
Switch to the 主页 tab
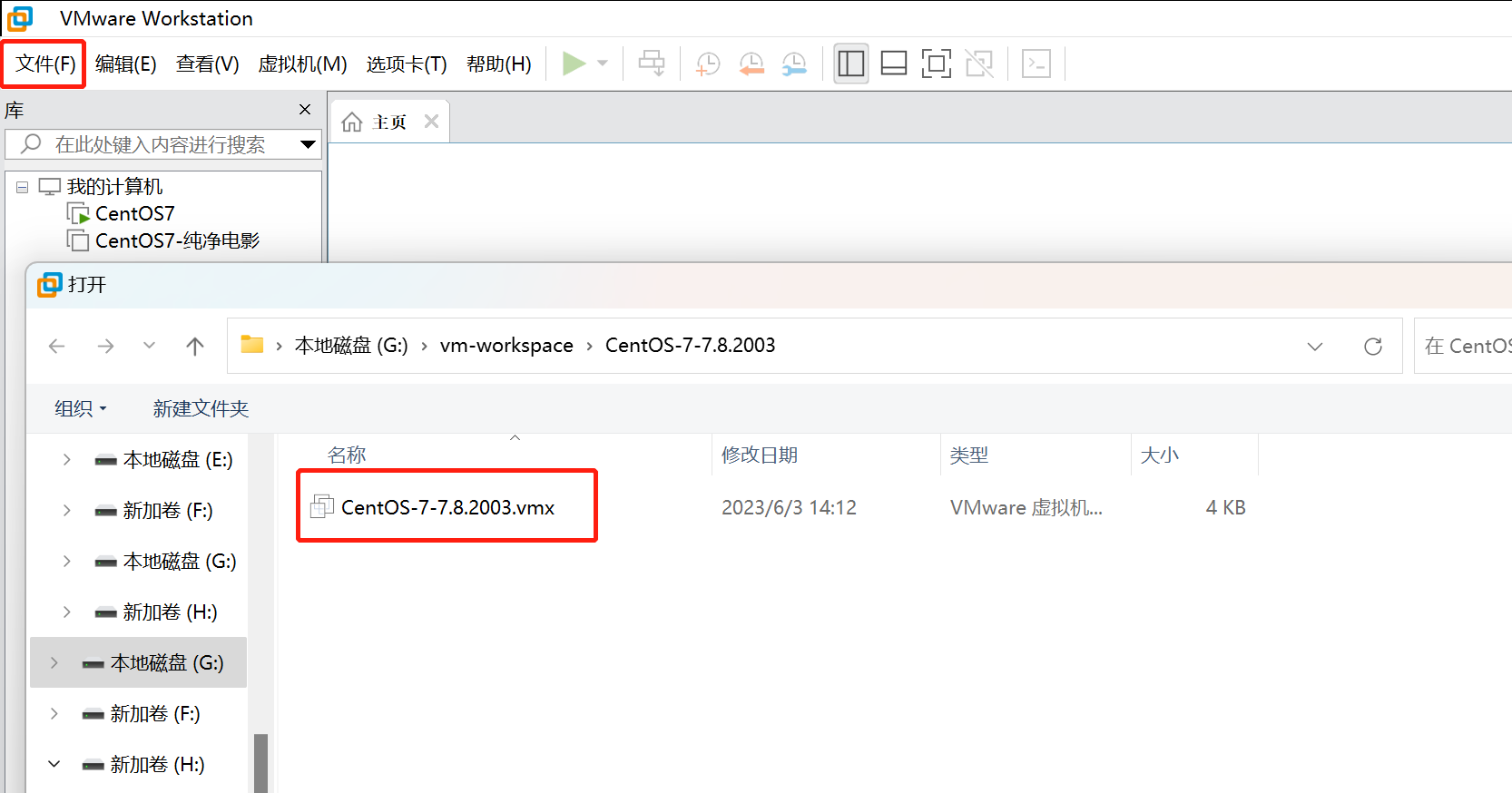(388, 122)
